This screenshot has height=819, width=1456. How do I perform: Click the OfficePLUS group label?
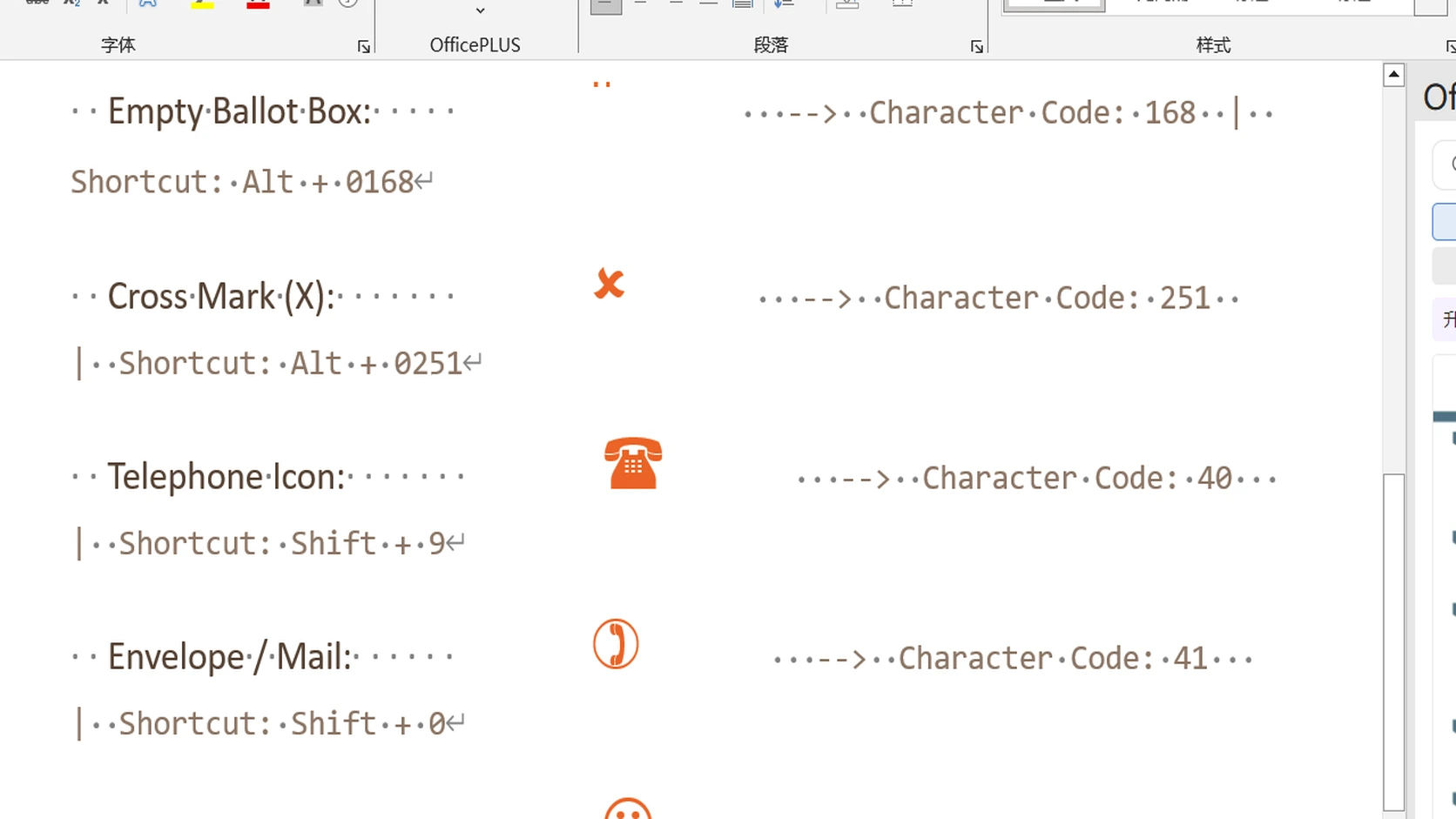click(x=475, y=45)
